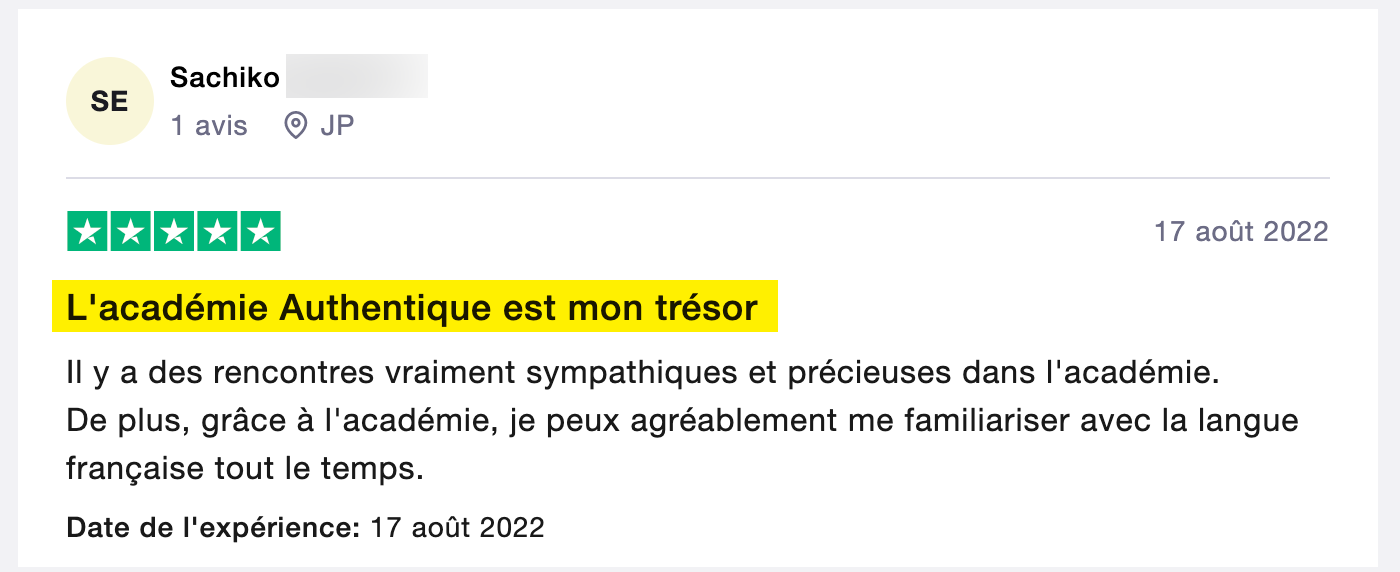Click the text "française tout le temps."

point(246,467)
